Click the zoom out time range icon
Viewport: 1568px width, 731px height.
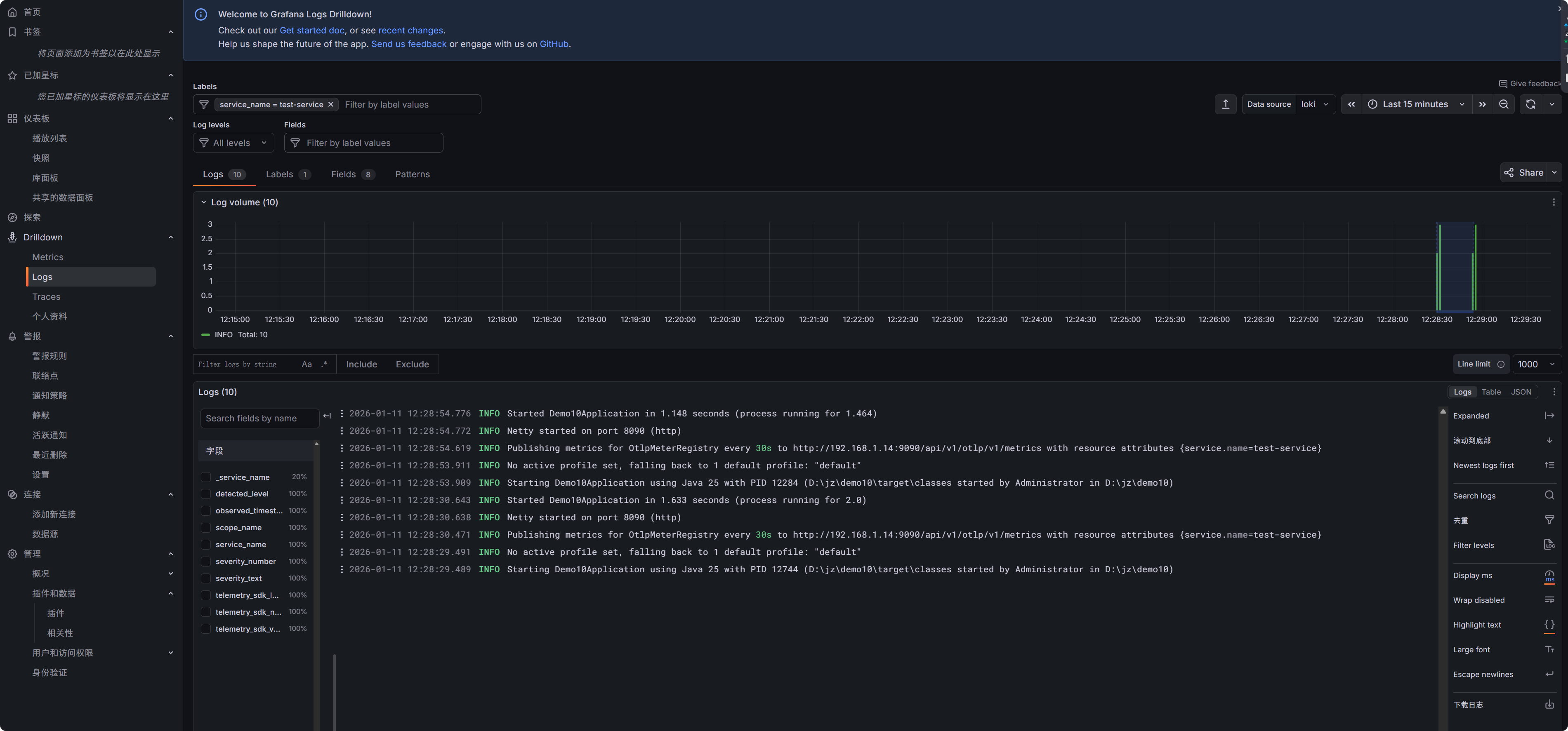click(1504, 105)
